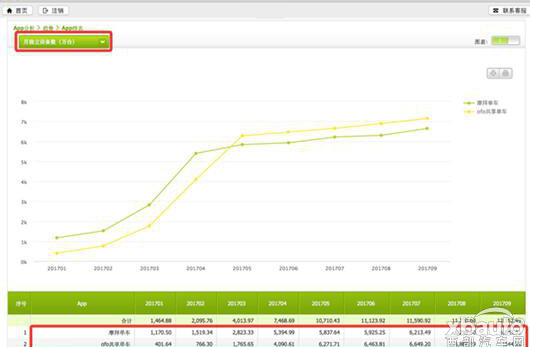Viewport: 550px width, 360px height.
Task: Click the App分析 breadcrumb link
Action: pyautogui.click(x=24, y=28)
